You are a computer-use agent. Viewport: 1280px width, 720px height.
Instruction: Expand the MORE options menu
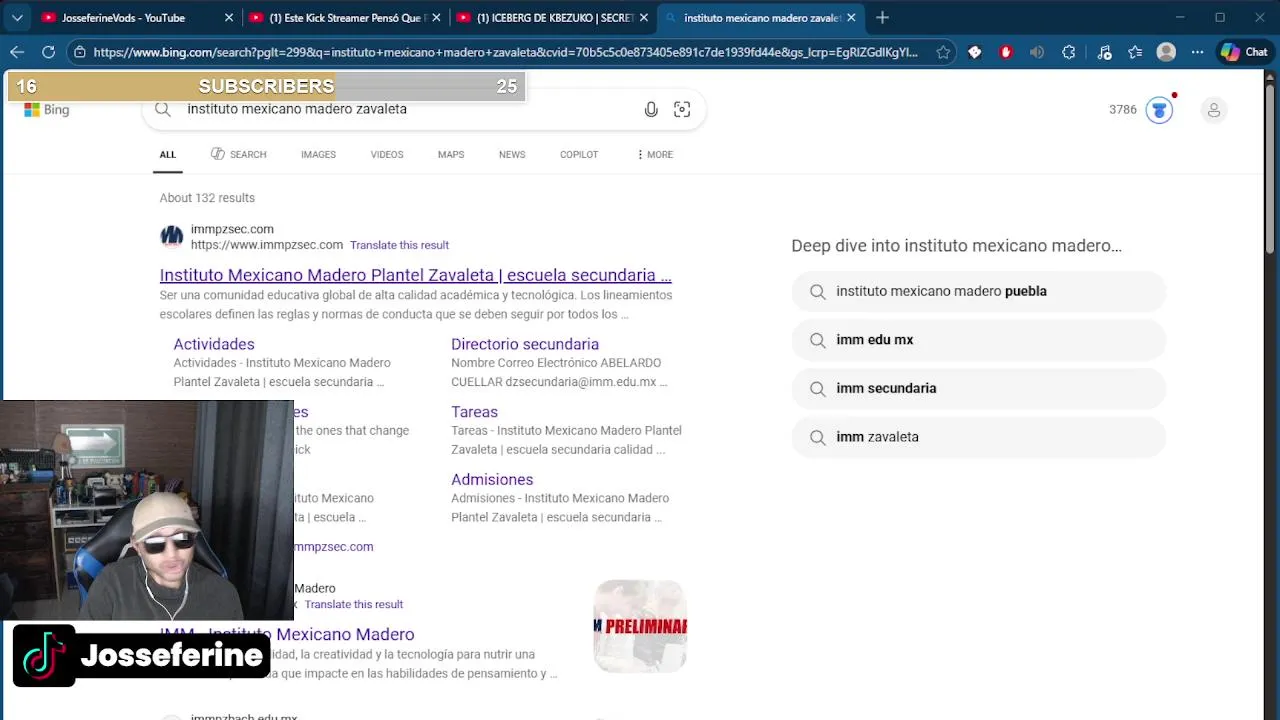coord(655,155)
